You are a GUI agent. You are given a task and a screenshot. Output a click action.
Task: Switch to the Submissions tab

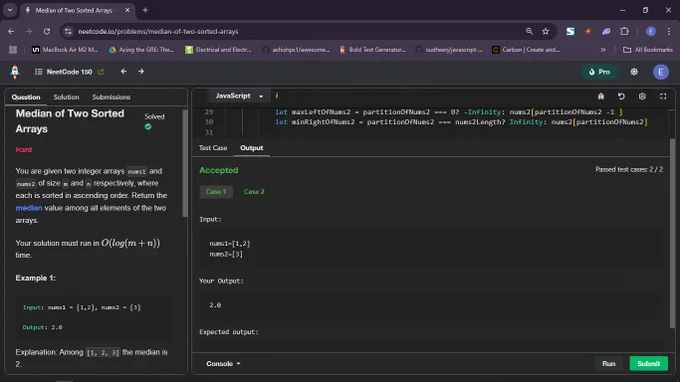click(x=111, y=97)
